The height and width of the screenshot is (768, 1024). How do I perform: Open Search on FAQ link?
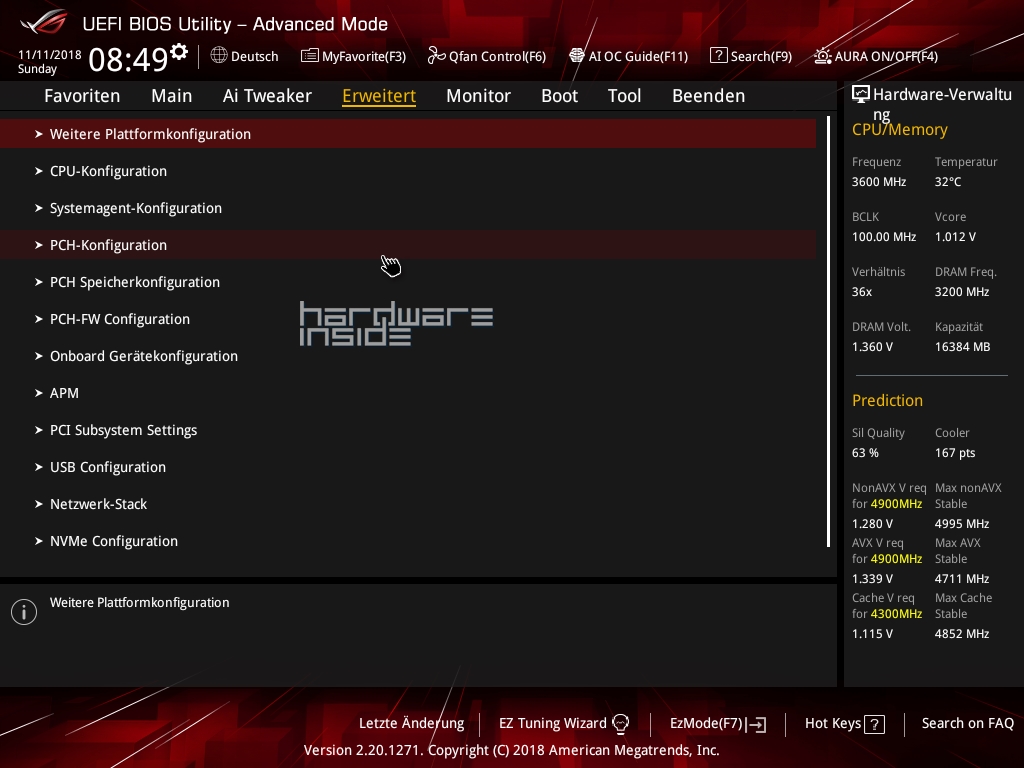pyautogui.click(x=967, y=723)
